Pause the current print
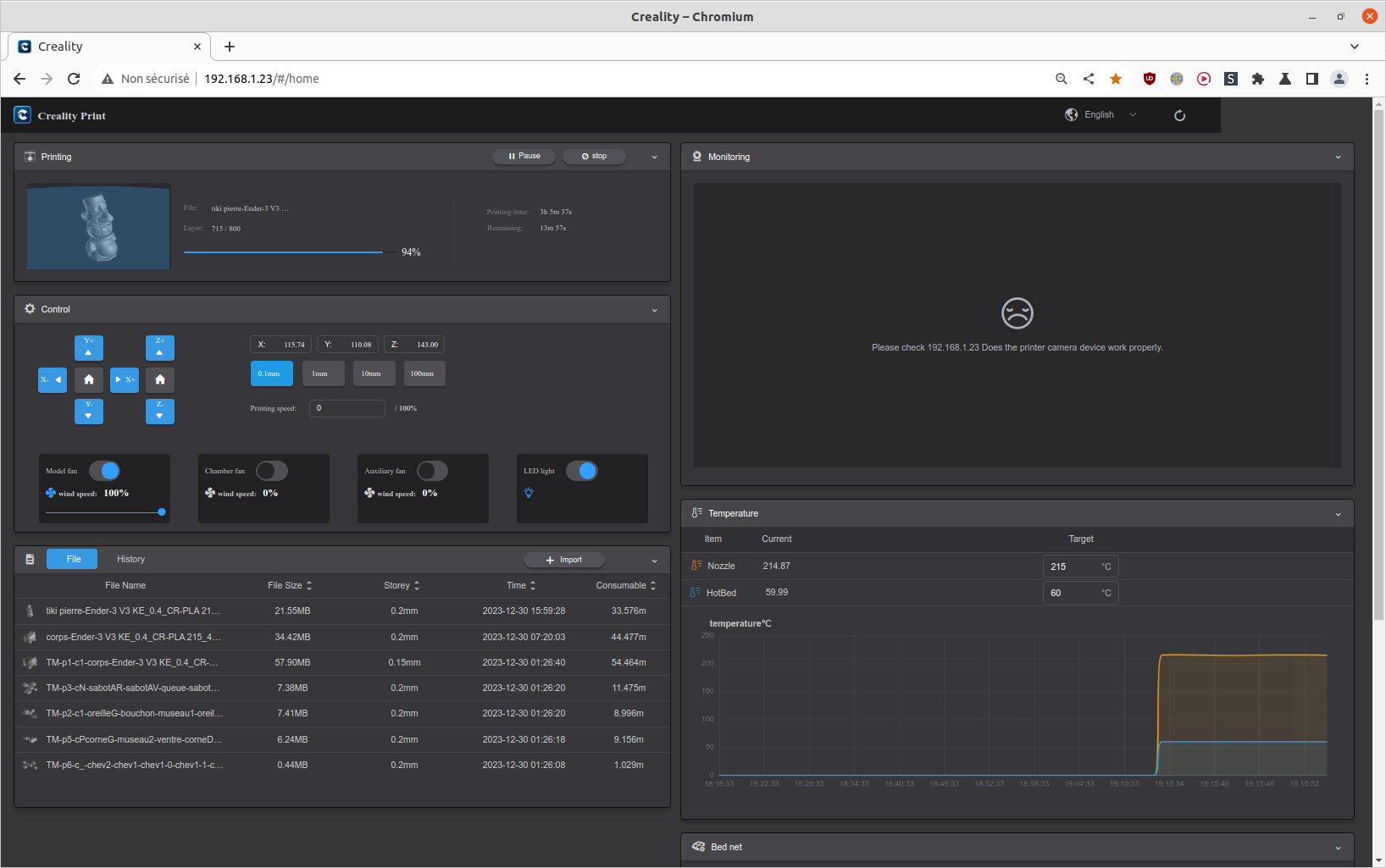 coord(524,156)
